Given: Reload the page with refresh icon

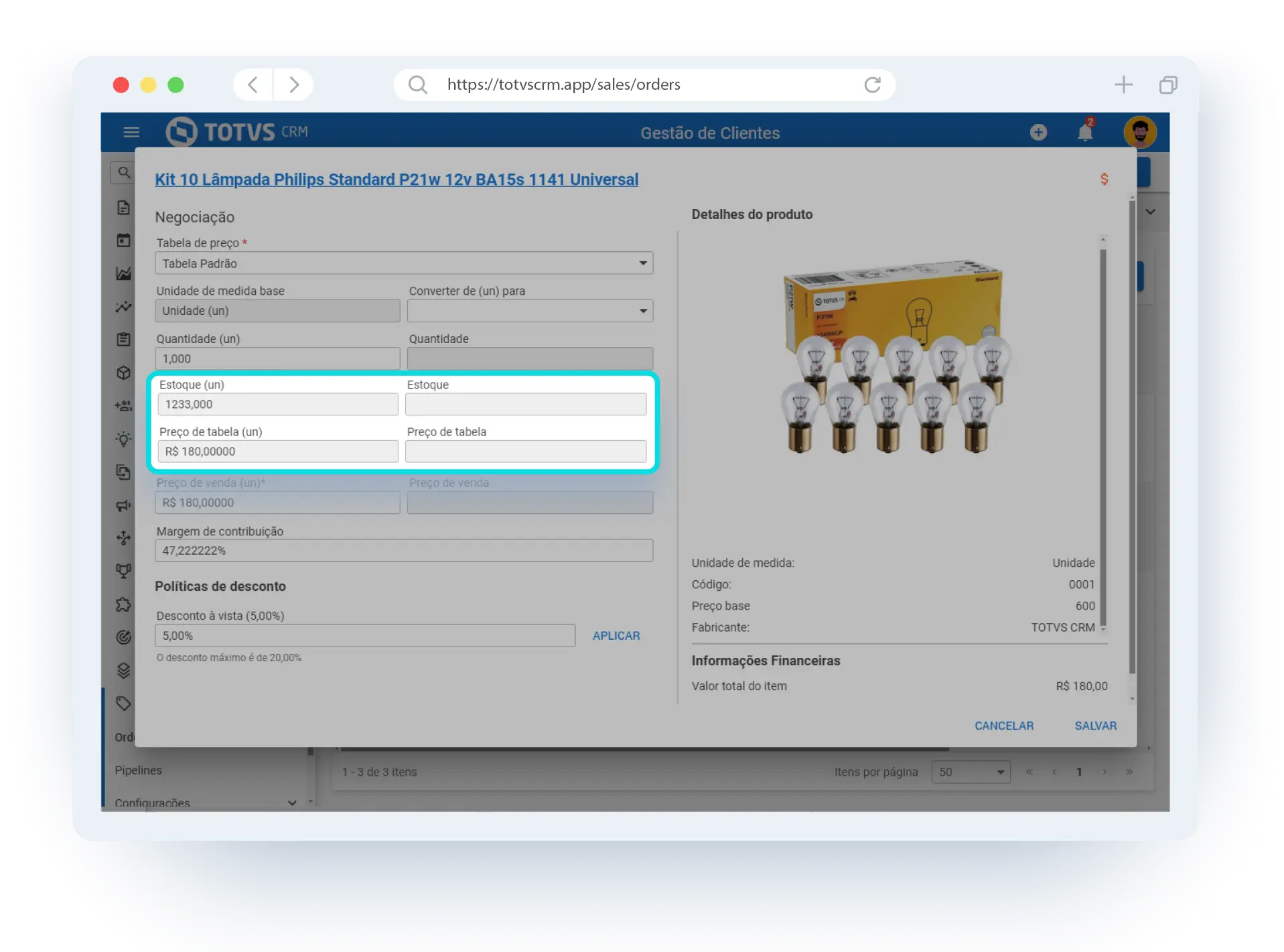Looking at the screenshot, I should click(872, 84).
